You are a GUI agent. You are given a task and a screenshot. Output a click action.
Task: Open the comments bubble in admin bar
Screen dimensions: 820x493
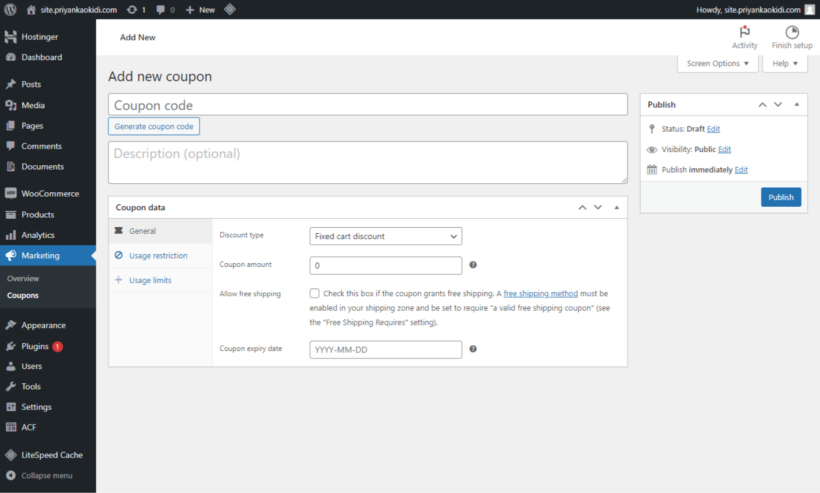(165, 9)
